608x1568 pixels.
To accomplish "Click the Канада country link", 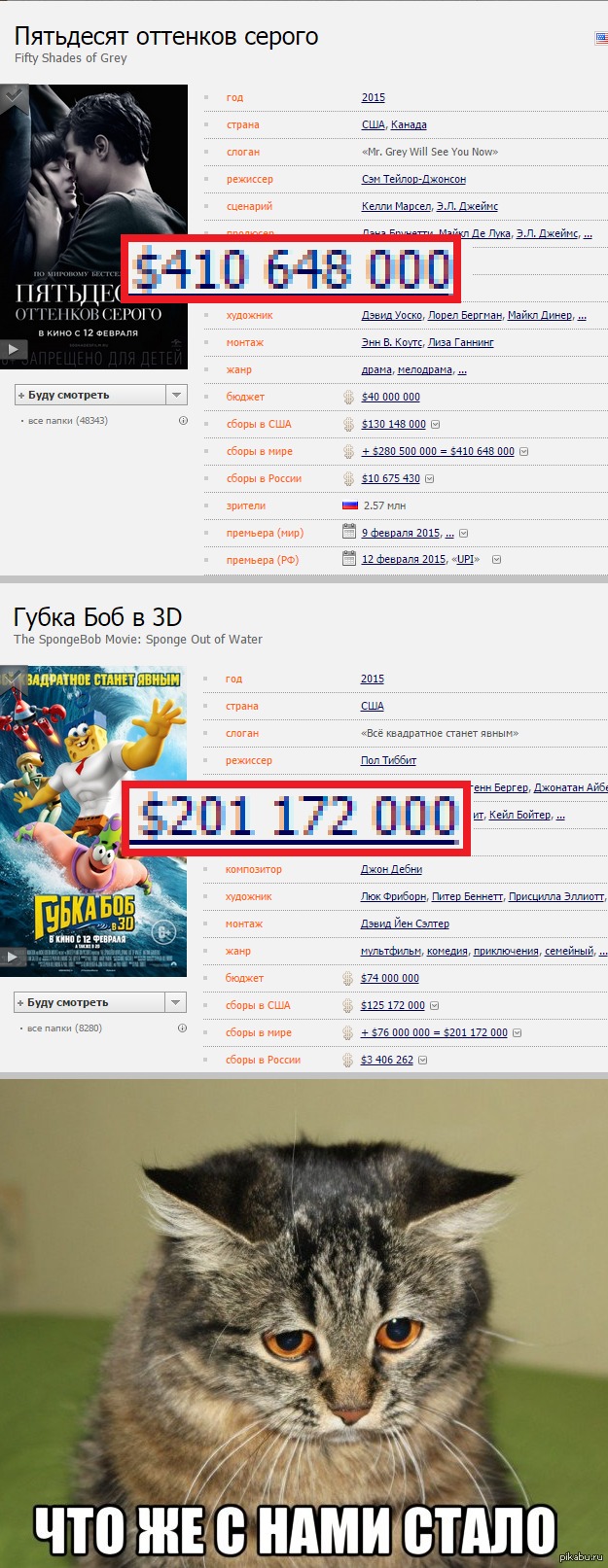I will [409, 124].
